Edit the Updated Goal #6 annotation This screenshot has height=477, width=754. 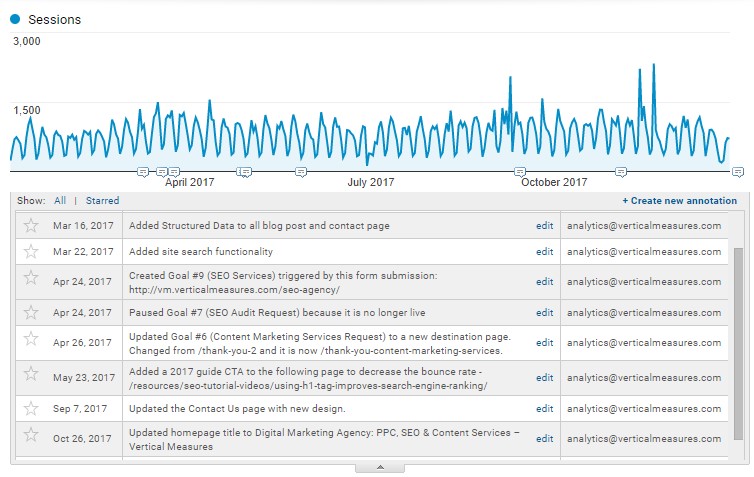544,343
